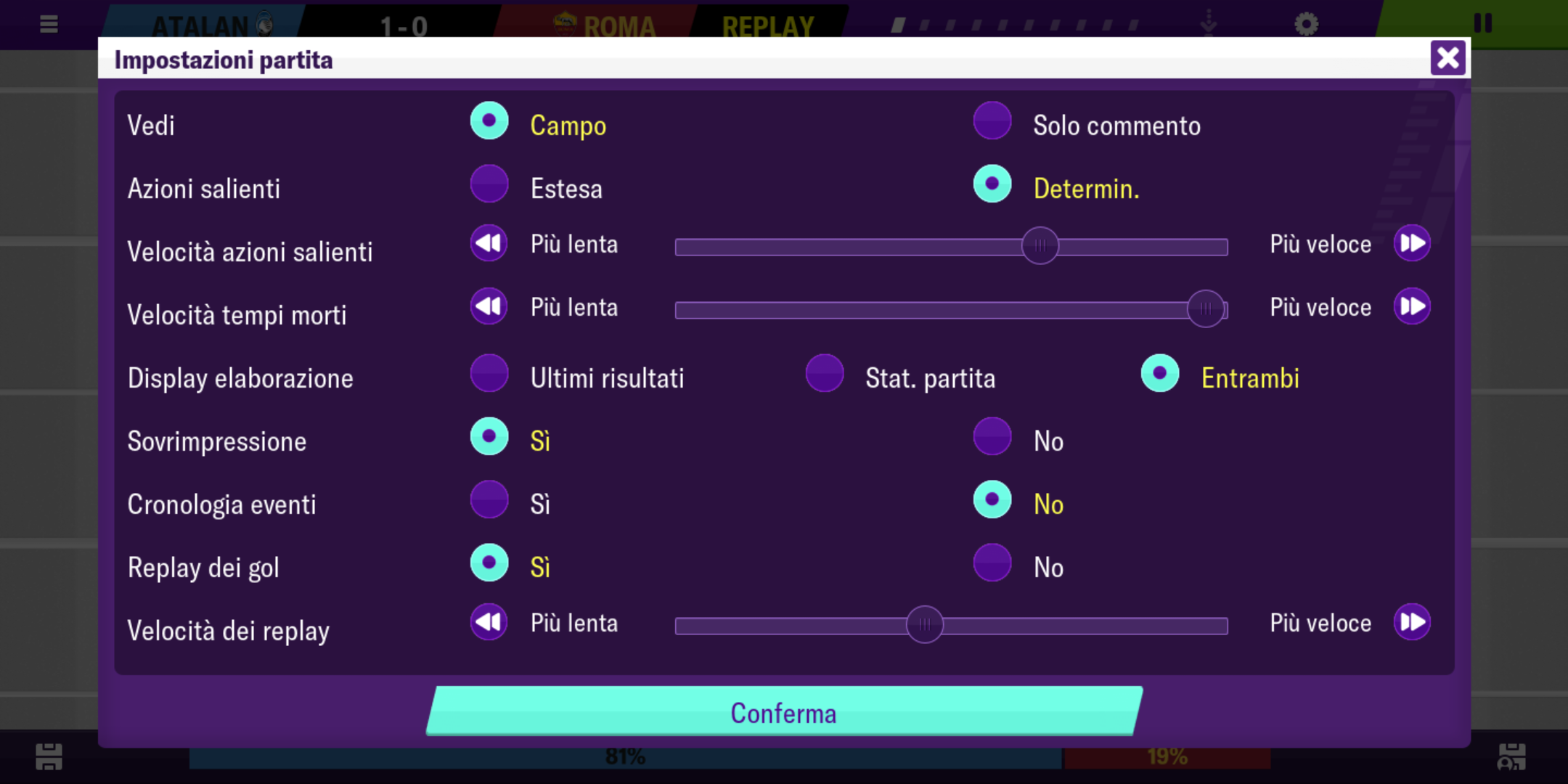This screenshot has height=784, width=1568.
Task: Click faster arrow for Velocità tempi morti
Action: (x=1412, y=306)
